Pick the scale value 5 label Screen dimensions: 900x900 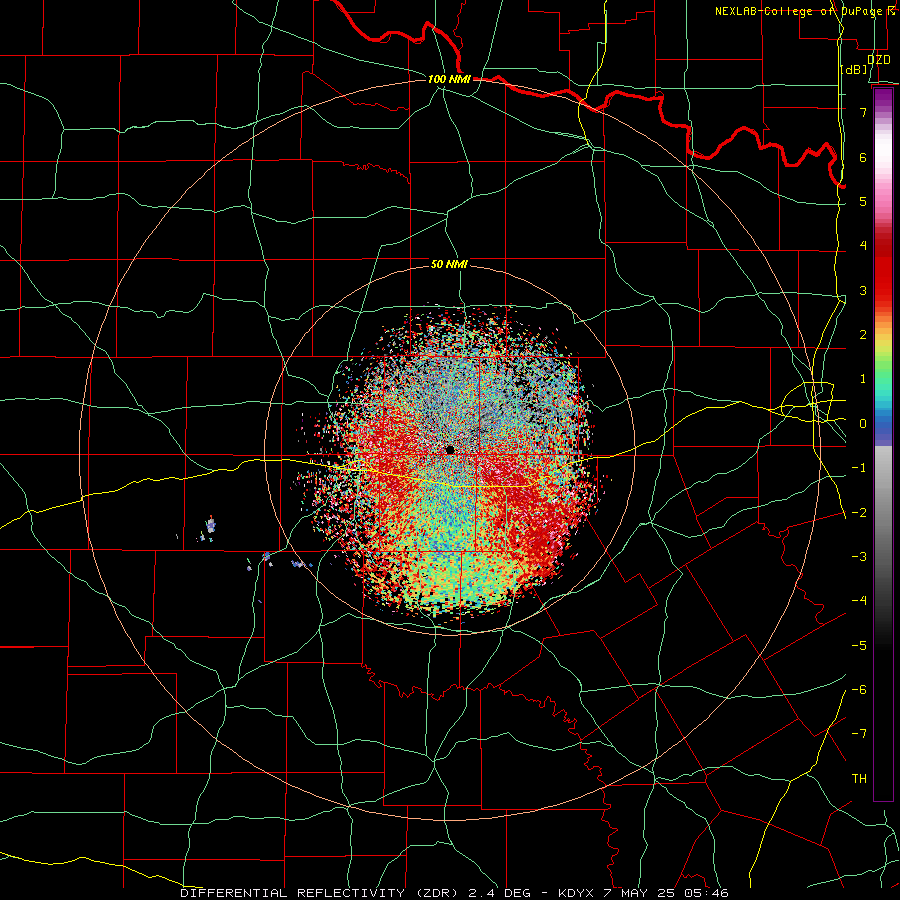(863, 201)
